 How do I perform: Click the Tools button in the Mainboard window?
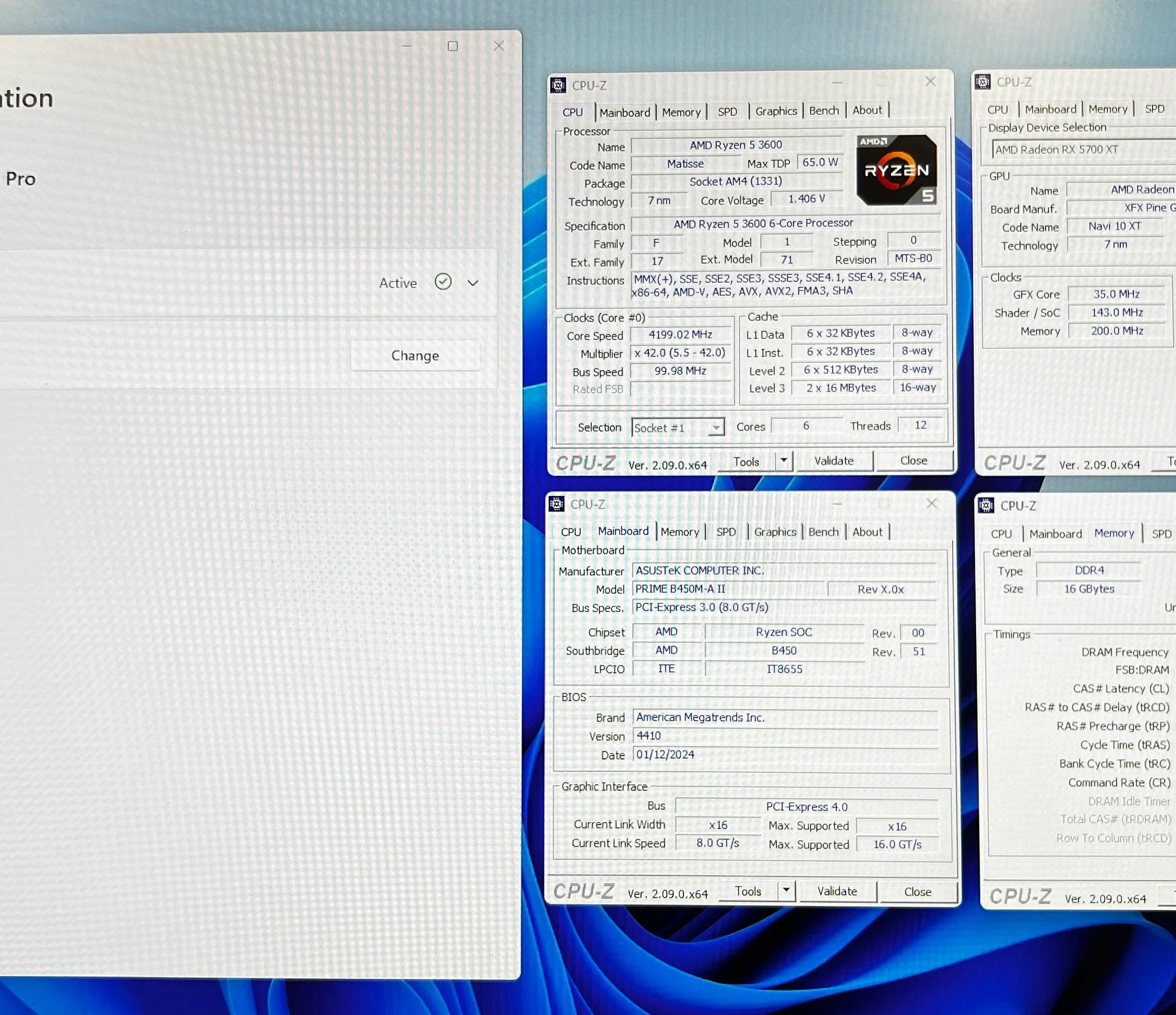point(748,891)
